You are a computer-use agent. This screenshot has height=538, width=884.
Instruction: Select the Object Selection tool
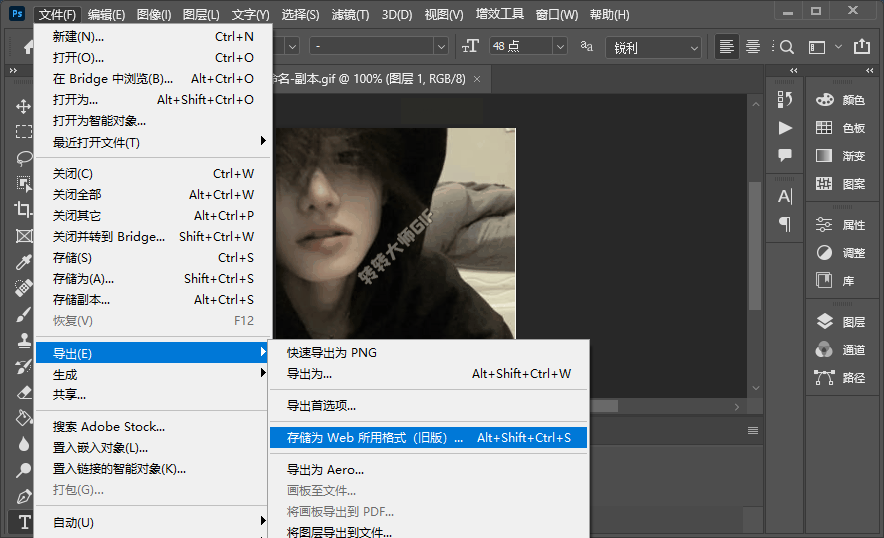point(23,183)
